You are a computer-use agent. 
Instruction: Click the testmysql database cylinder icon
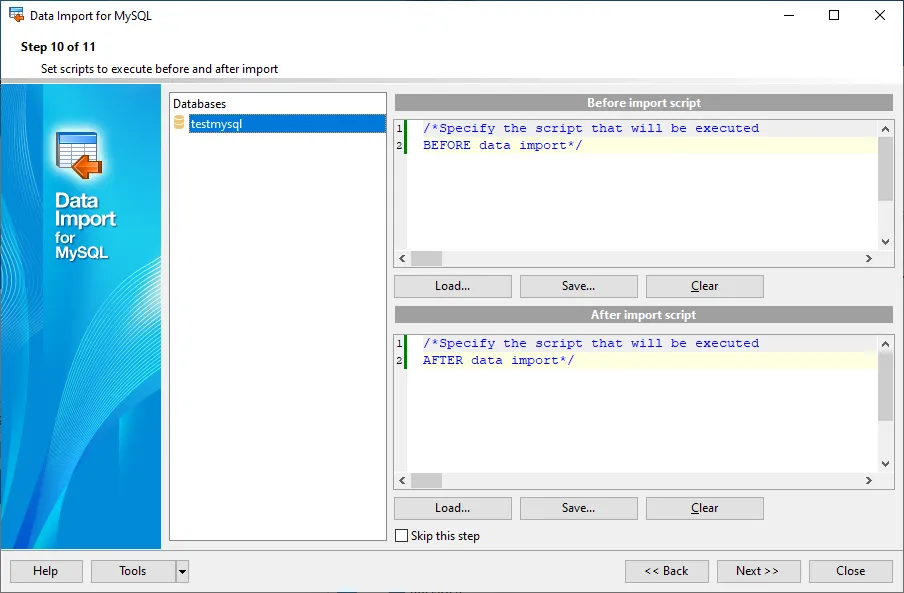179,122
